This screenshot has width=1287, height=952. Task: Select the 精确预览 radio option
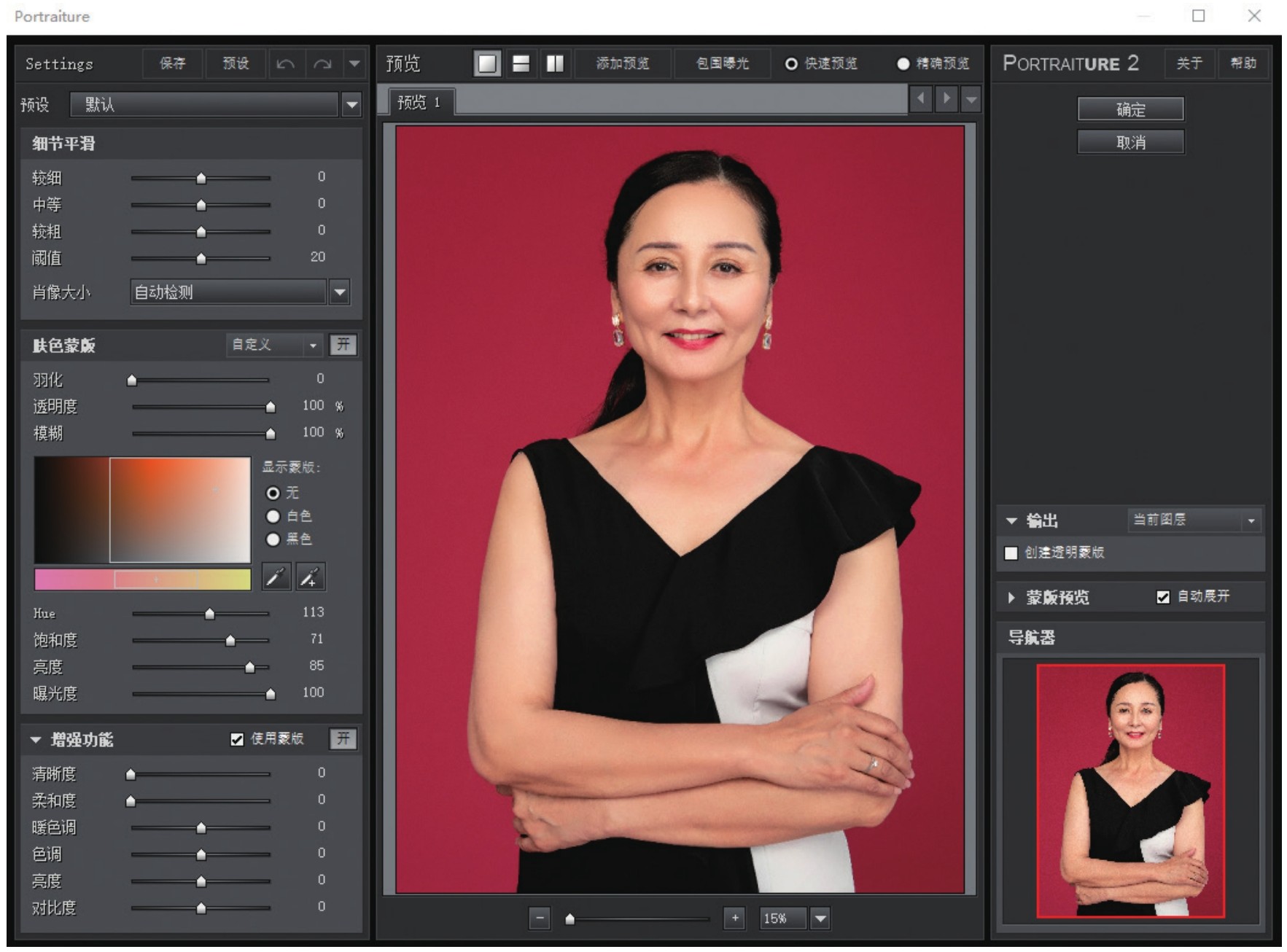(903, 64)
